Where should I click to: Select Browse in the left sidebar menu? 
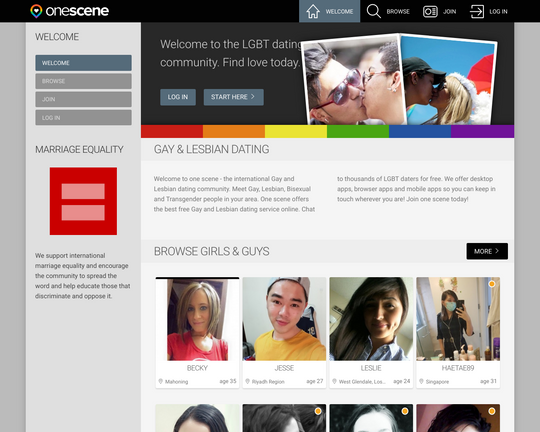coord(83,81)
